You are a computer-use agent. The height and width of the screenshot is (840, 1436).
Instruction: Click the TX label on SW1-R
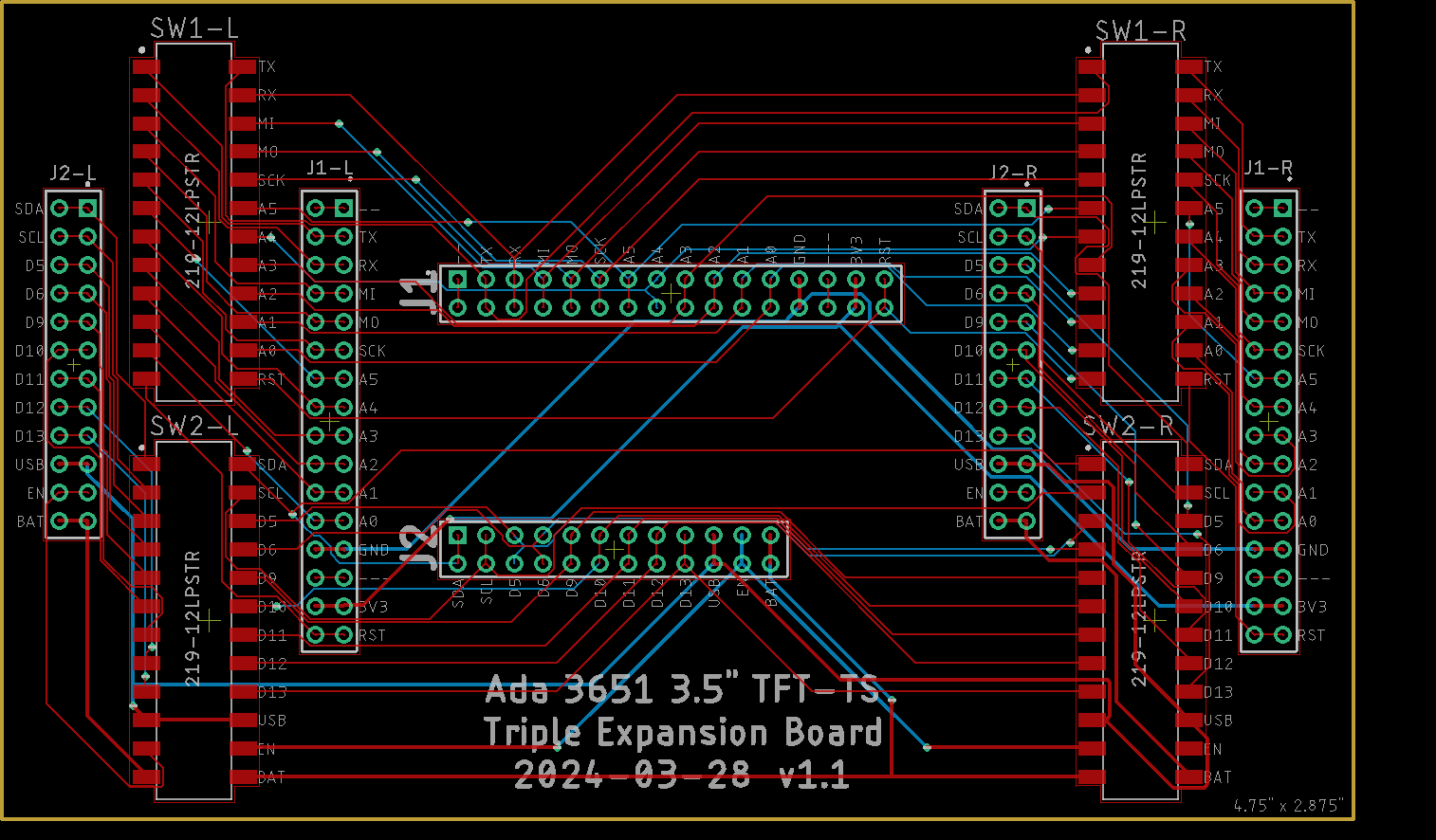(1213, 66)
